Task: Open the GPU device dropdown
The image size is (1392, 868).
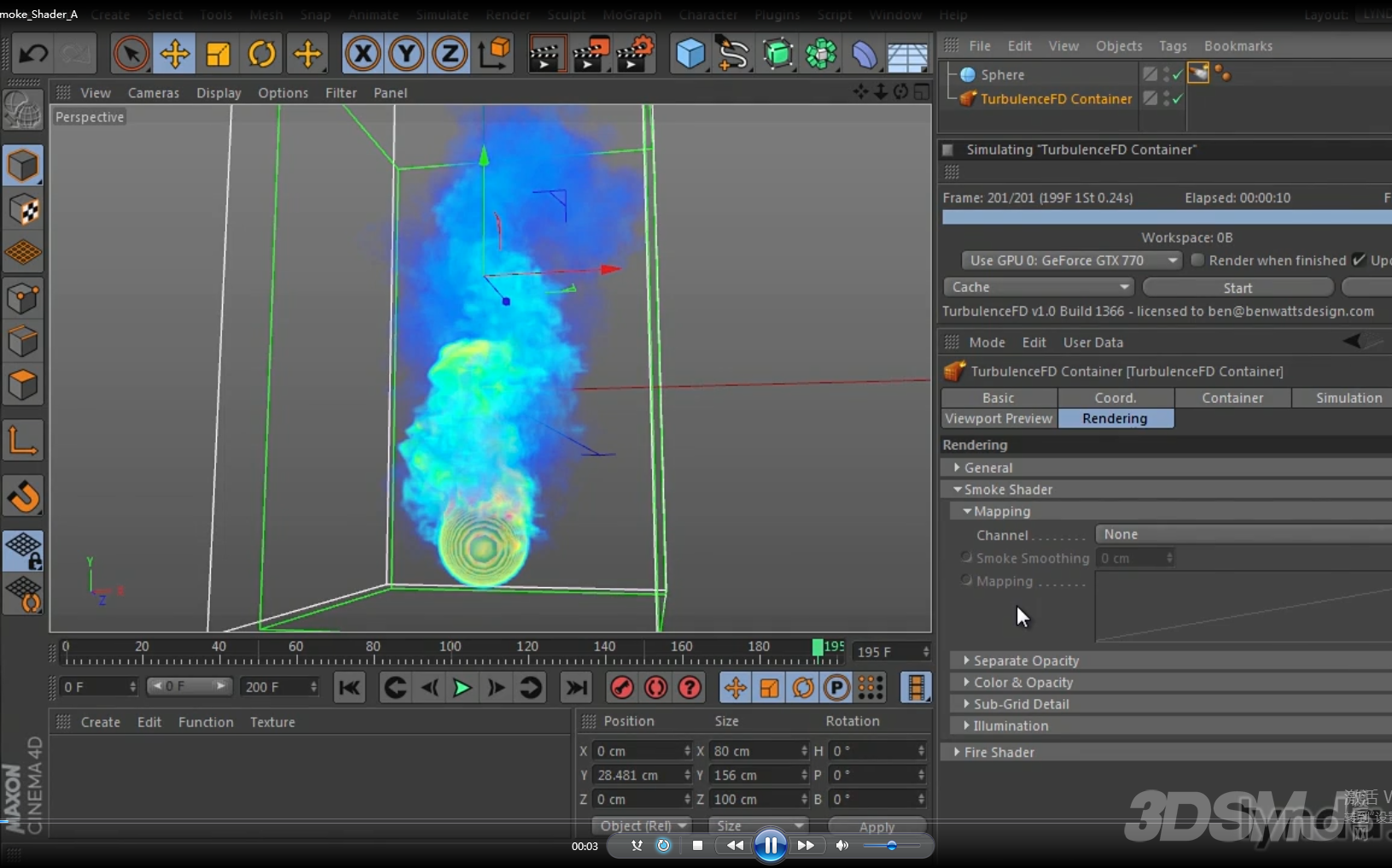Action: (x=1072, y=260)
